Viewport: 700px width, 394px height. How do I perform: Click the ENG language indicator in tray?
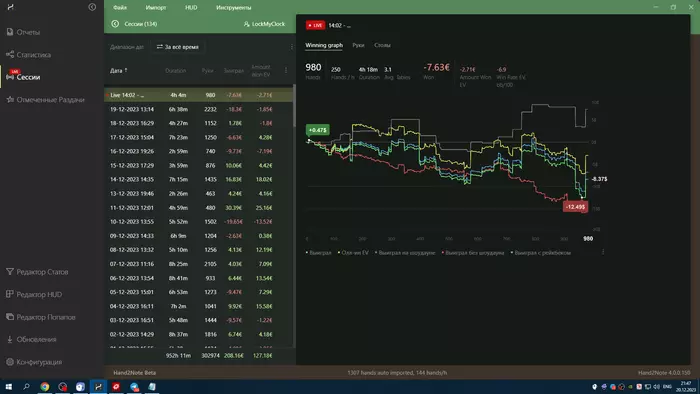[667, 387]
